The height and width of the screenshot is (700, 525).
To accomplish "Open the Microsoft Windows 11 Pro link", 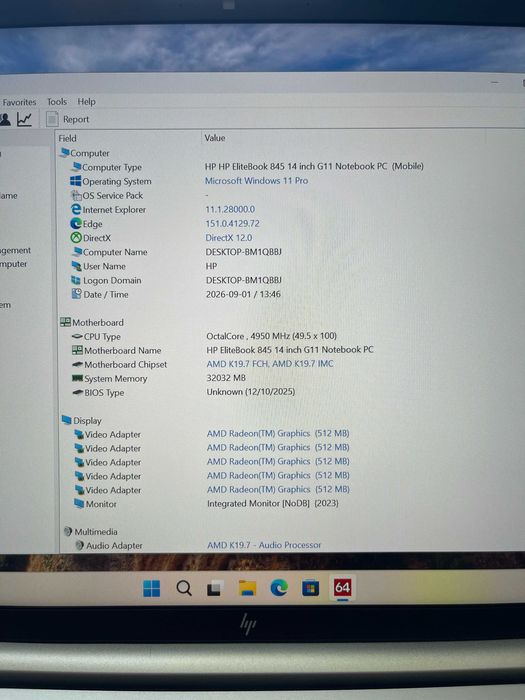I will (256, 181).
